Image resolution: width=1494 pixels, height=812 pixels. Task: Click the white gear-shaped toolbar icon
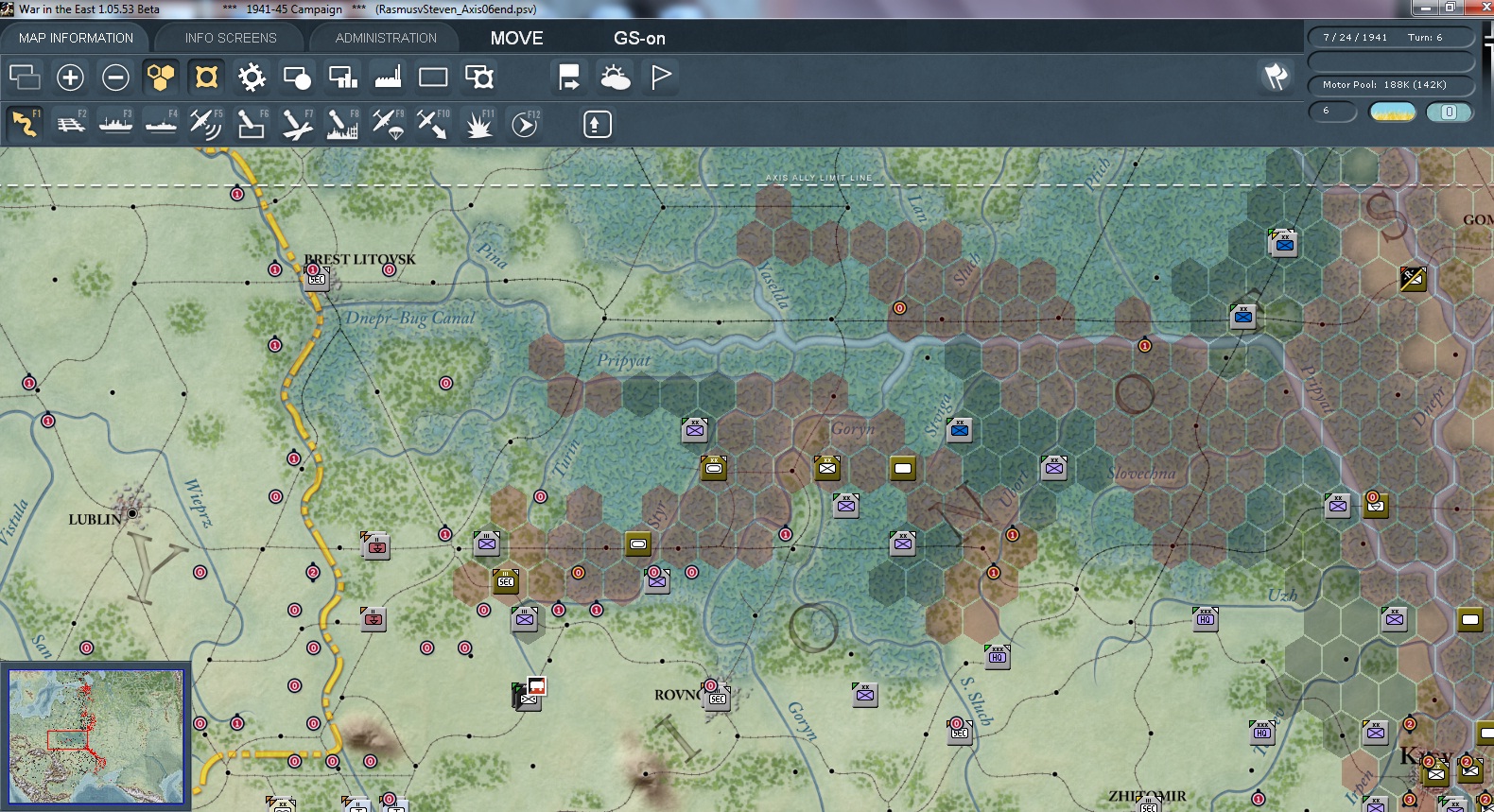point(252,77)
